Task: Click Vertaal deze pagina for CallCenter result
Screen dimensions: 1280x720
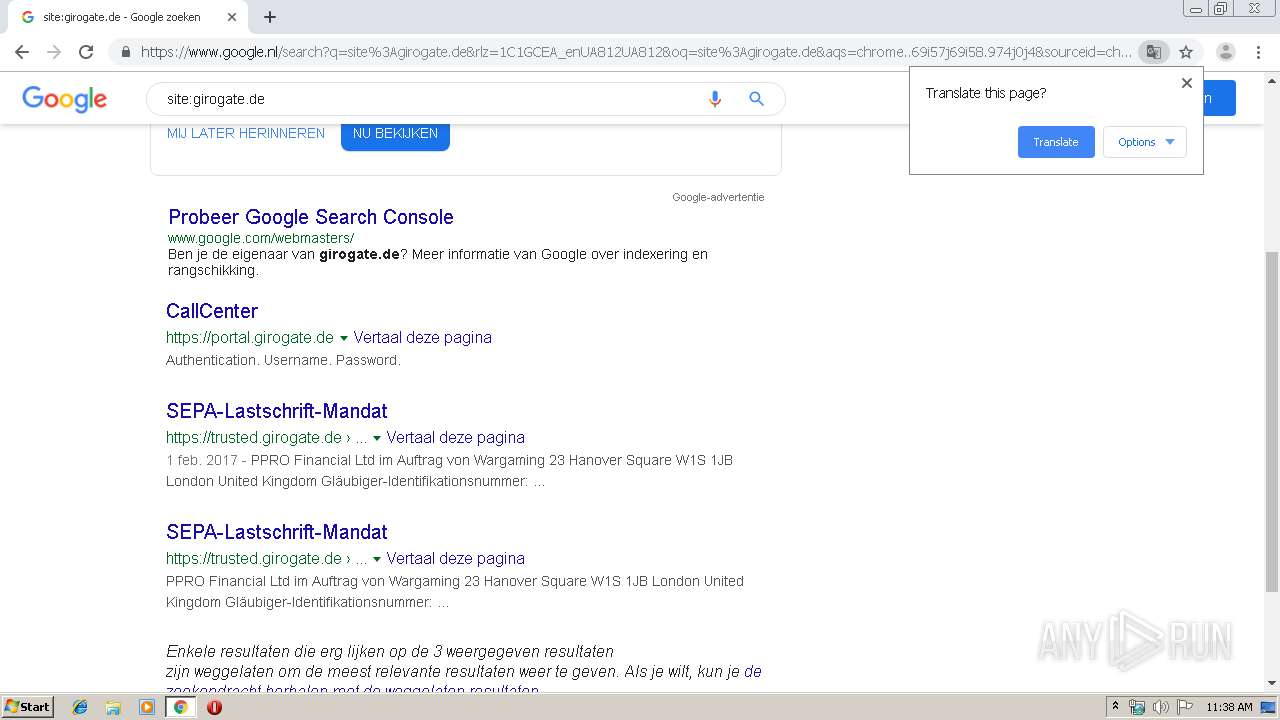Action: click(423, 338)
